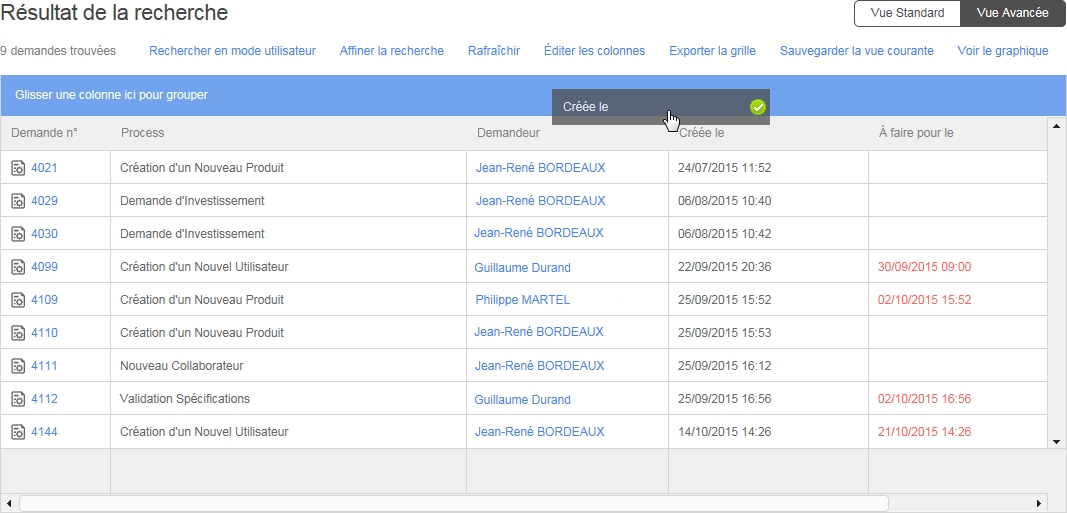Click the document icon beside request 4099
Viewport: 1067px width, 513px height.
click(18, 267)
